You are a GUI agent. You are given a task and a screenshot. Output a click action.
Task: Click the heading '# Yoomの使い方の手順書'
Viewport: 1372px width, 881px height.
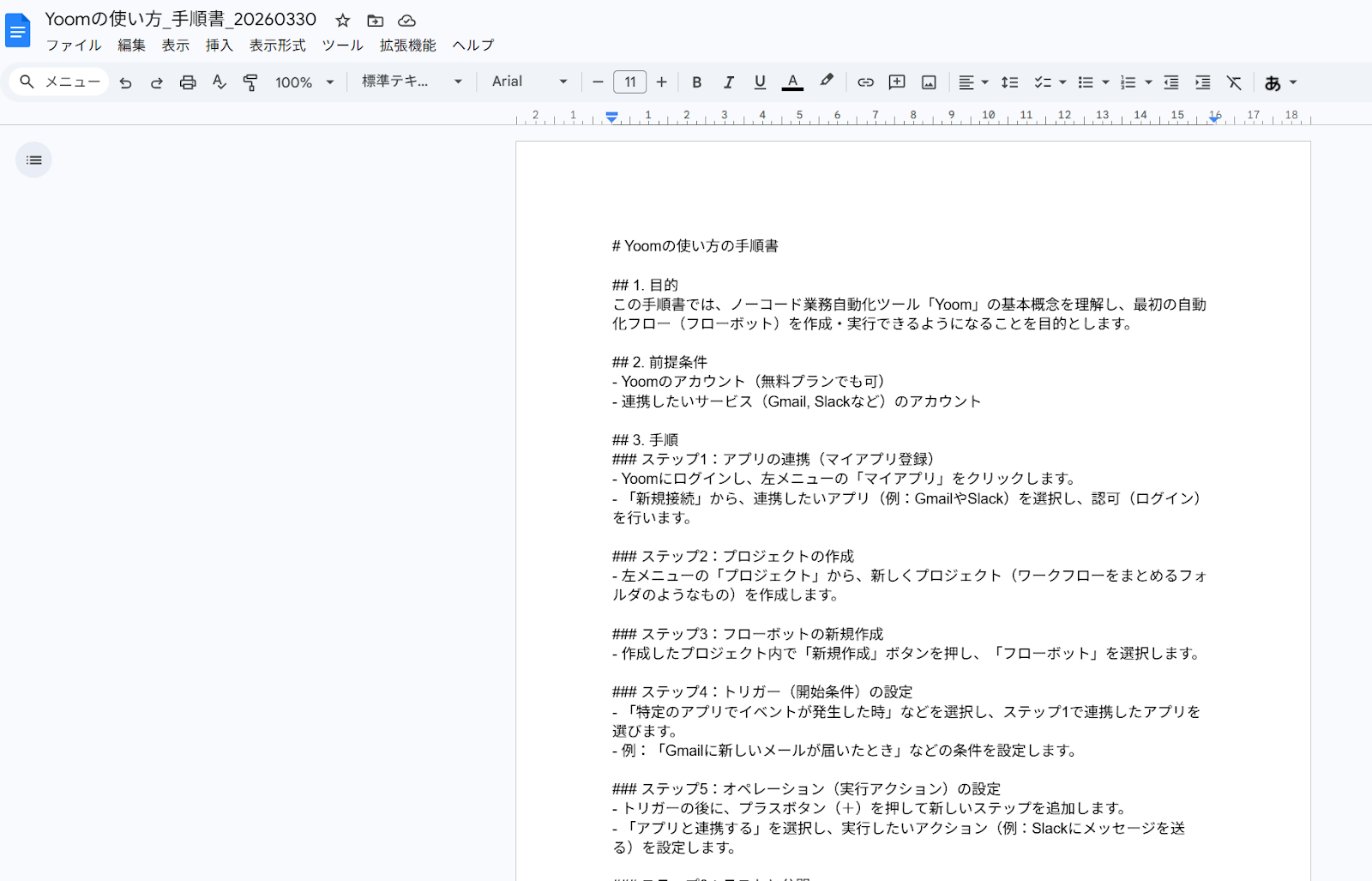coord(695,246)
